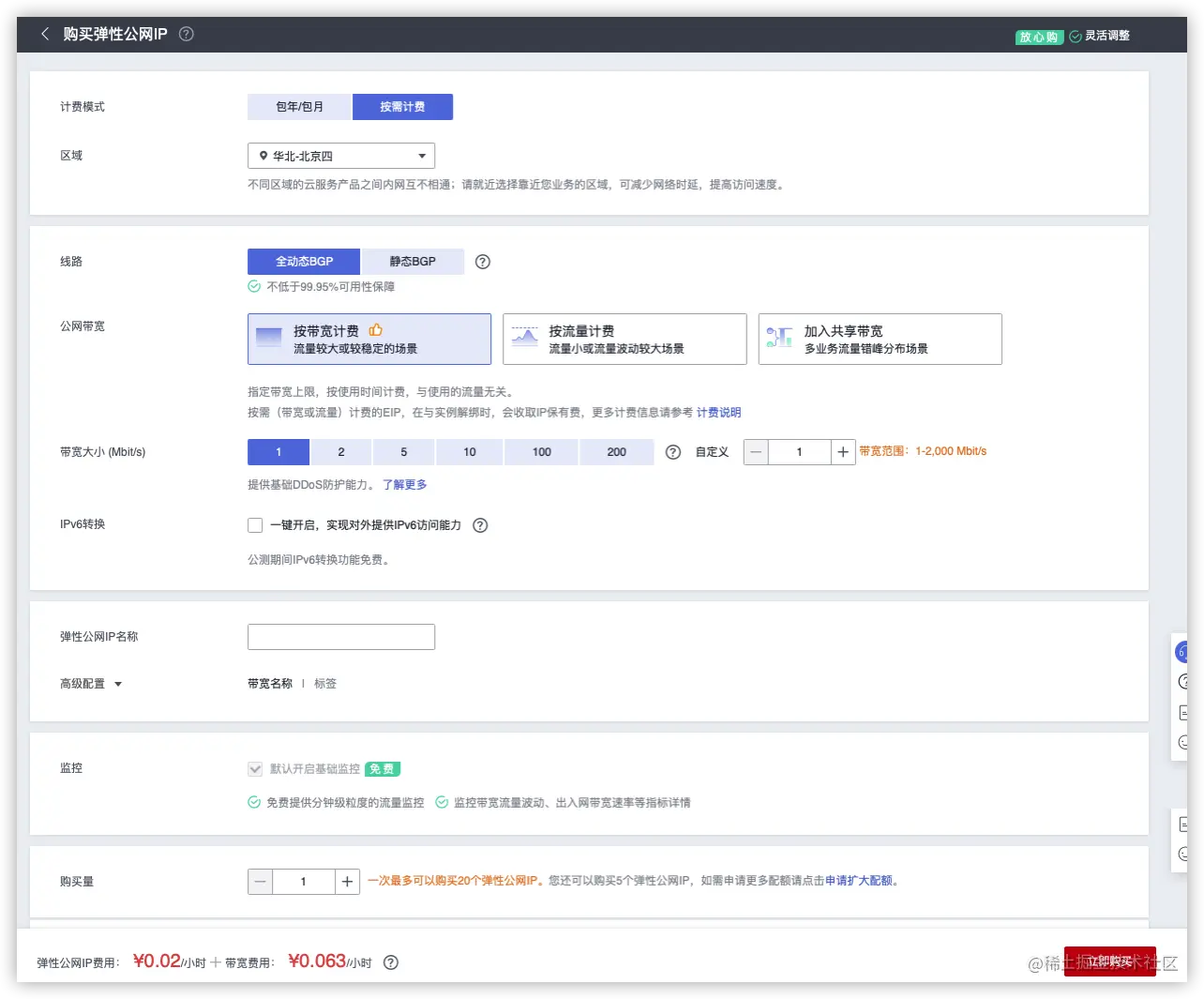Increase custom bandwidth with plus button
The width and height of the screenshot is (1204, 999).
[x=843, y=452]
